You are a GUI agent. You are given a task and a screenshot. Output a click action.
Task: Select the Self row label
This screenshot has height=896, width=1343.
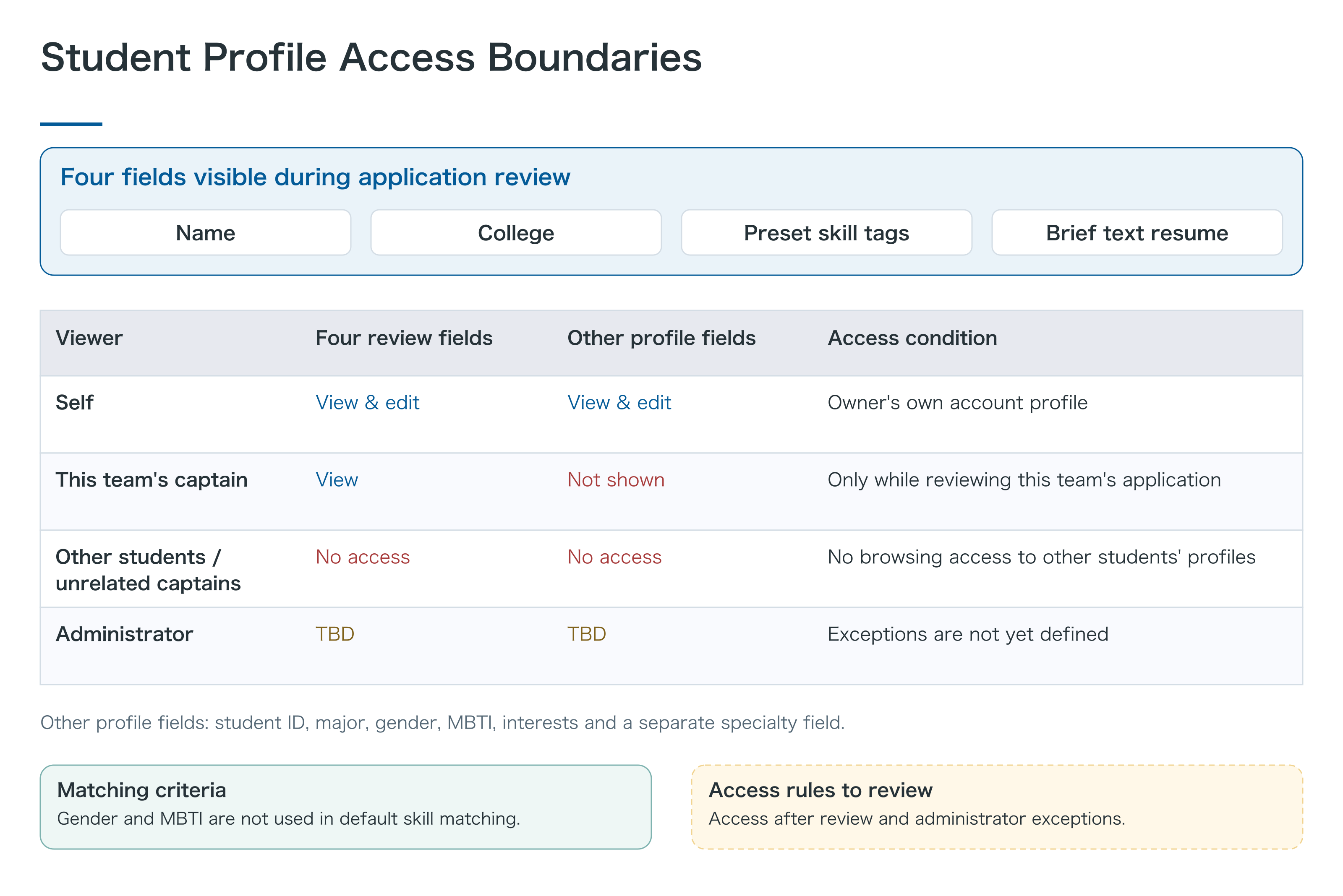click(74, 403)
